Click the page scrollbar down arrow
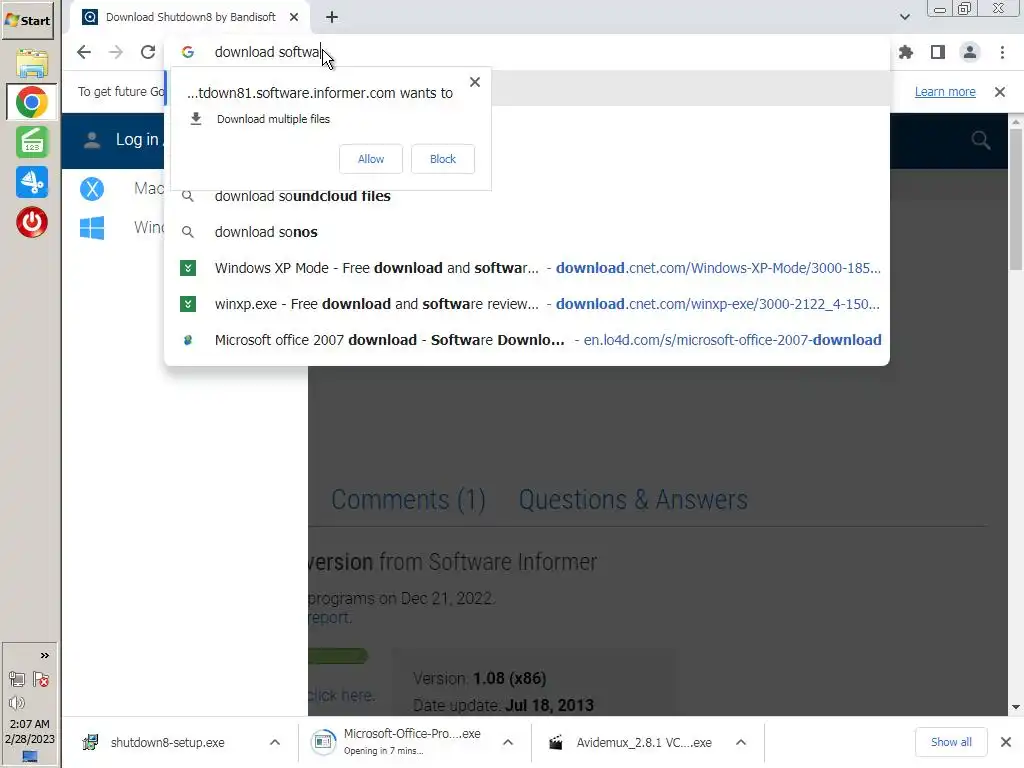The height and width of the screenshot is (768, 1024). click(1016, 707)
